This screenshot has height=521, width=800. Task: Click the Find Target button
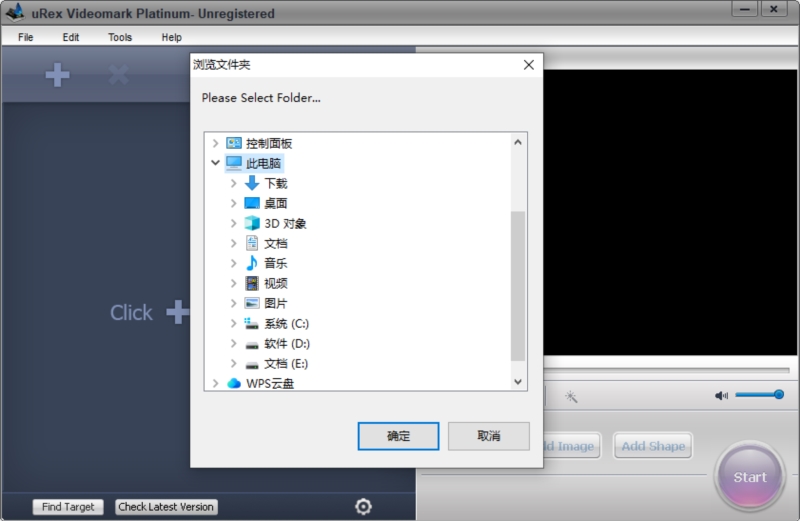tap(68, 507)
